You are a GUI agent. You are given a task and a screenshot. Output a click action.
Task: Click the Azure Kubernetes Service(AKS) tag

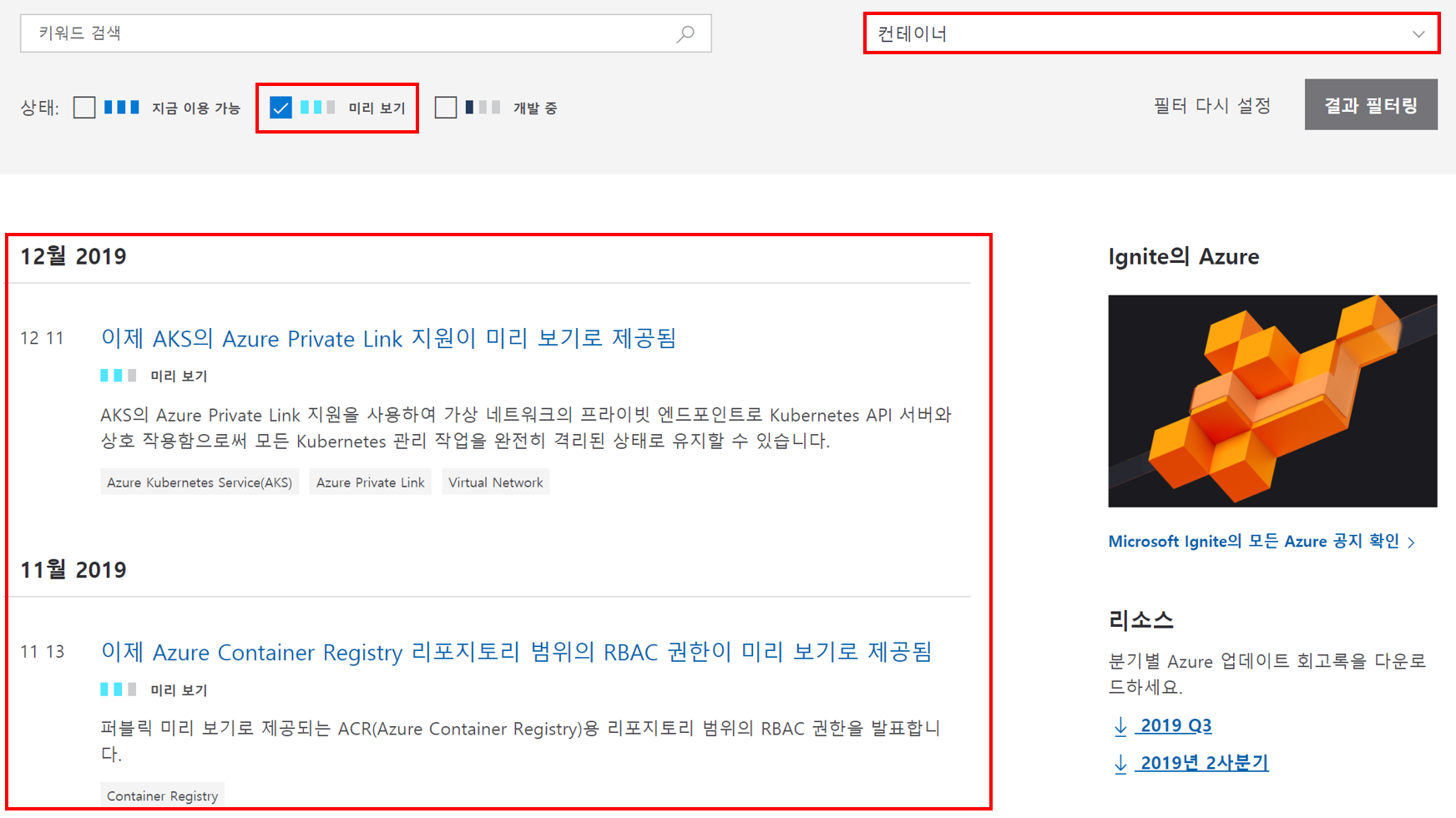[x=200, y=482]
